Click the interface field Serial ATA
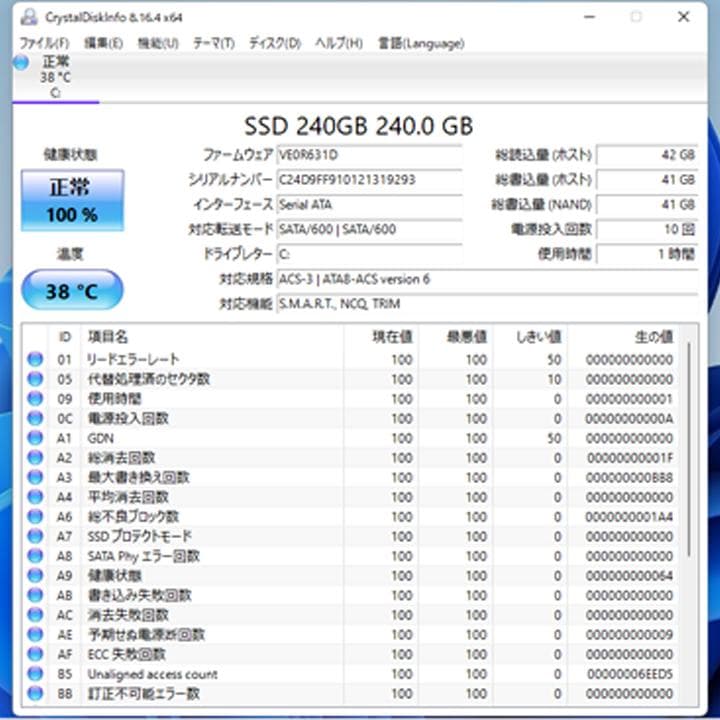 pos(369,204)
